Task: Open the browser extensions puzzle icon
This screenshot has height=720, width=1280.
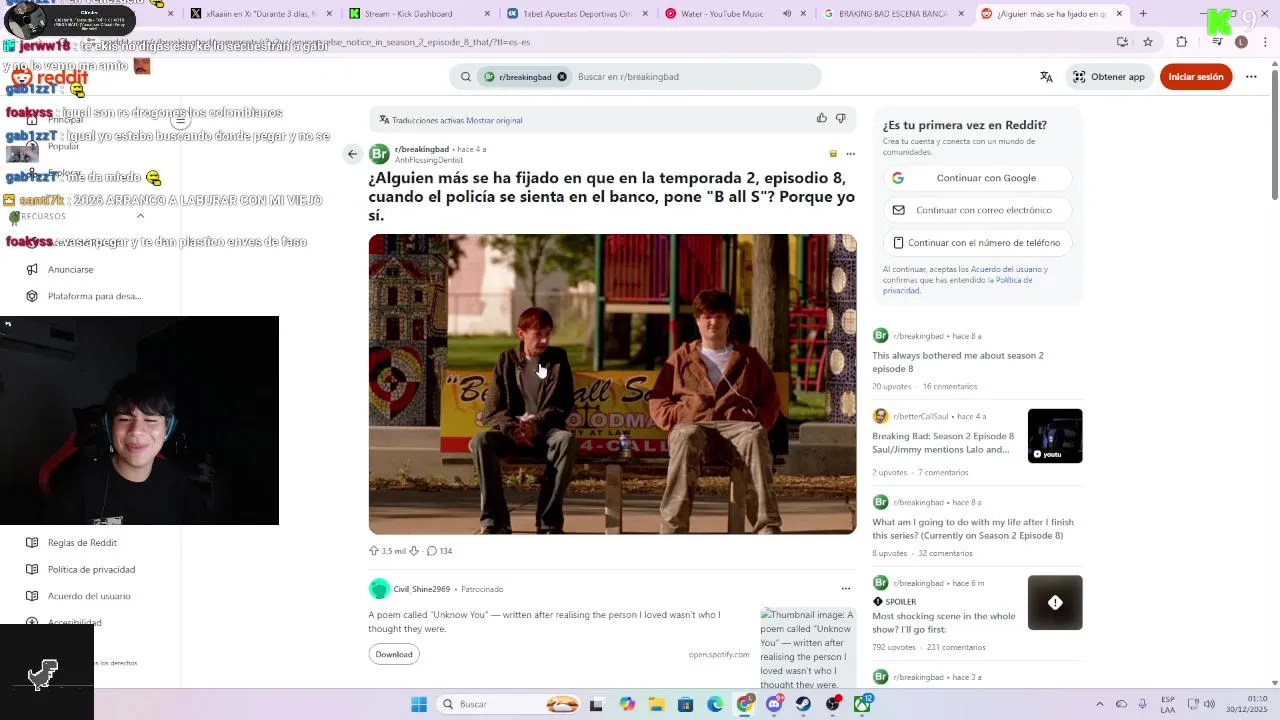Action: (1182, 42)
